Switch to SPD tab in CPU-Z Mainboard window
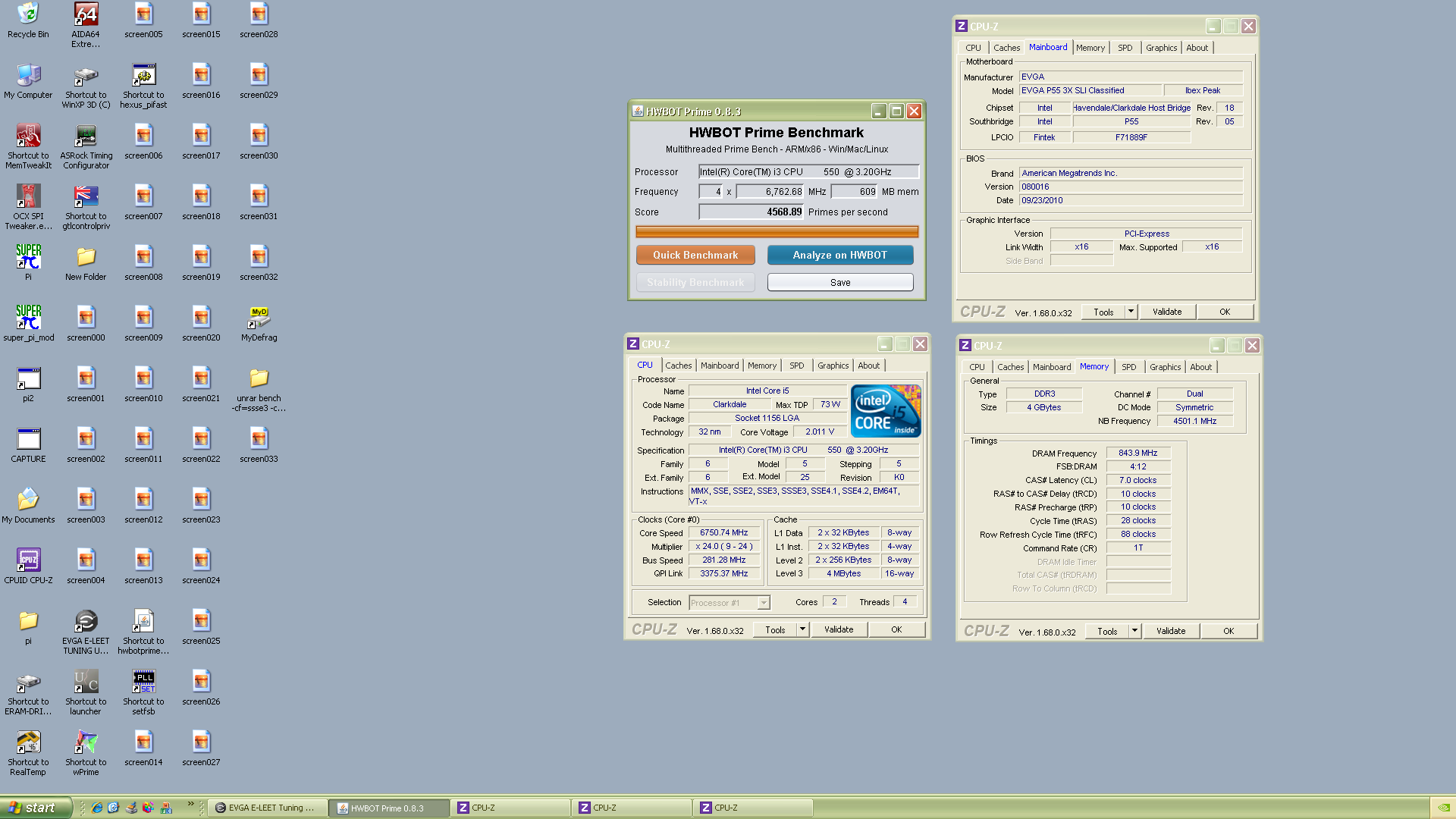The image size is (1456, 819). 1125,48
